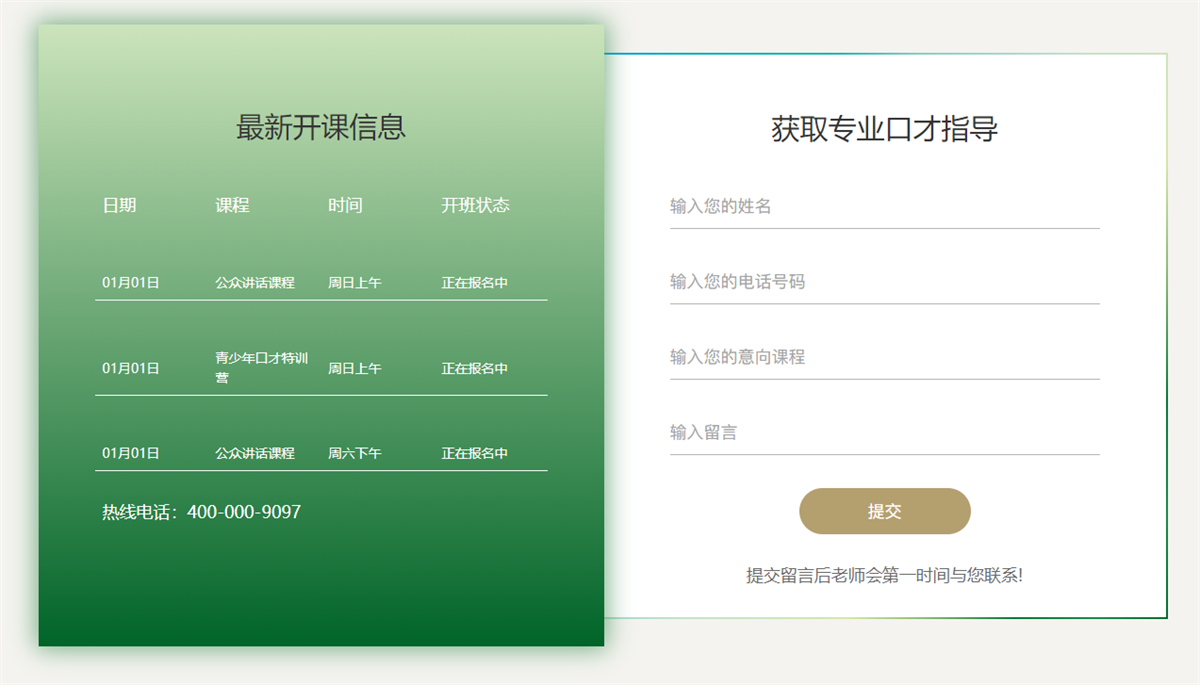1200x685 pixels.
Task: Click the 提交留言后老师会第一时间与您联系 note
Action: pos(885,576)
